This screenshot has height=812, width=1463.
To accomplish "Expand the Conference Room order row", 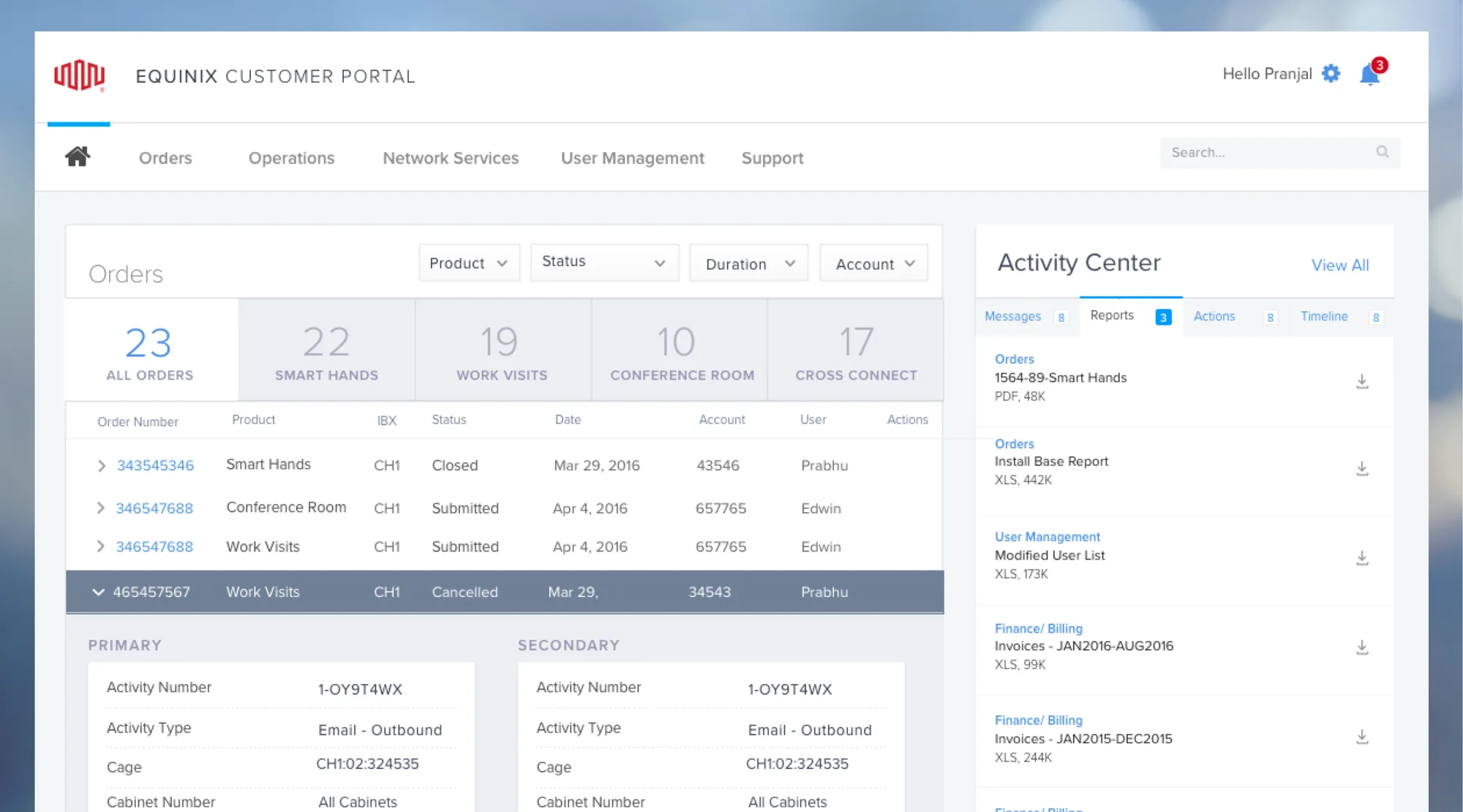I will pyautogui.click(x=101, y=508).
